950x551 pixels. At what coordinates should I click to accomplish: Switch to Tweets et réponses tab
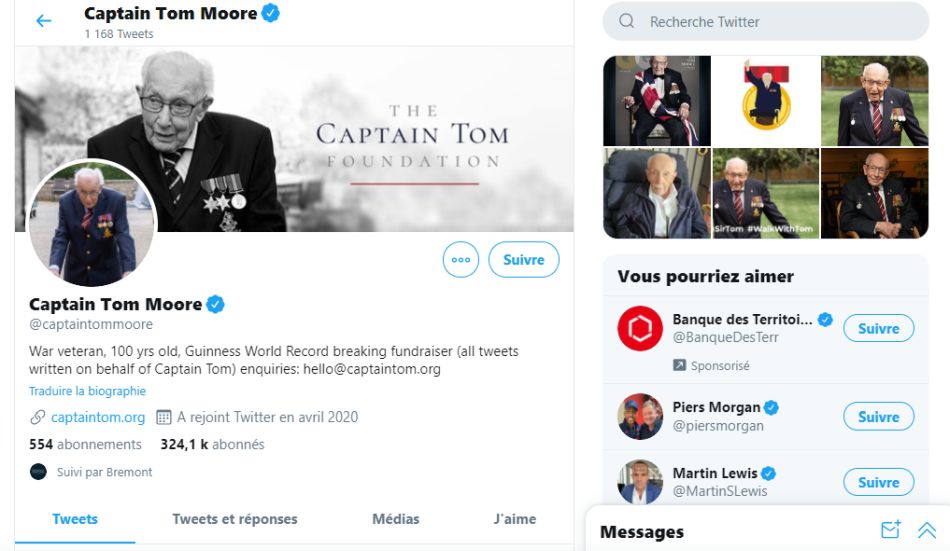tap(235, 519)
